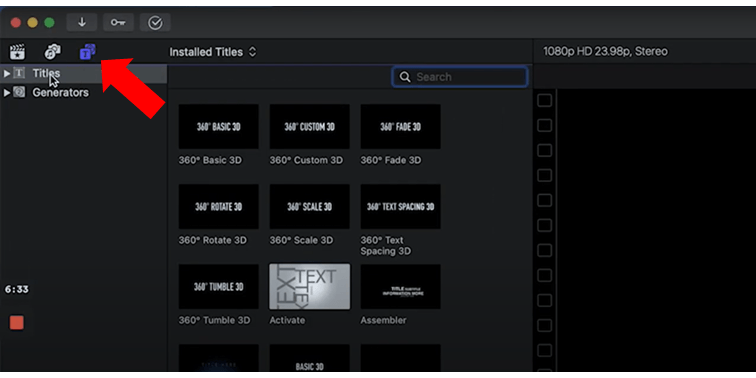This screenshot has height=378, width=756.
Task: Expand the Titles disclosure triangle
Action: pos(6,73)
